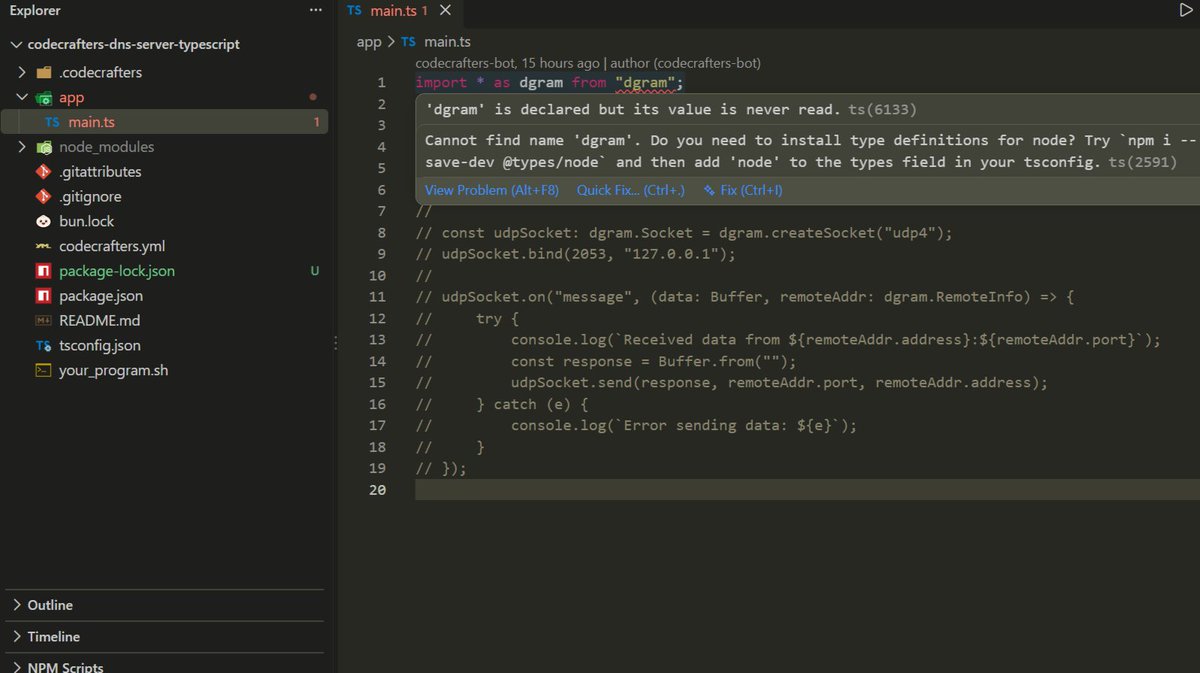Viewport: 1200px width, 673px height.
Task: Click the markdown icon beside README.md
Action: 43,321
